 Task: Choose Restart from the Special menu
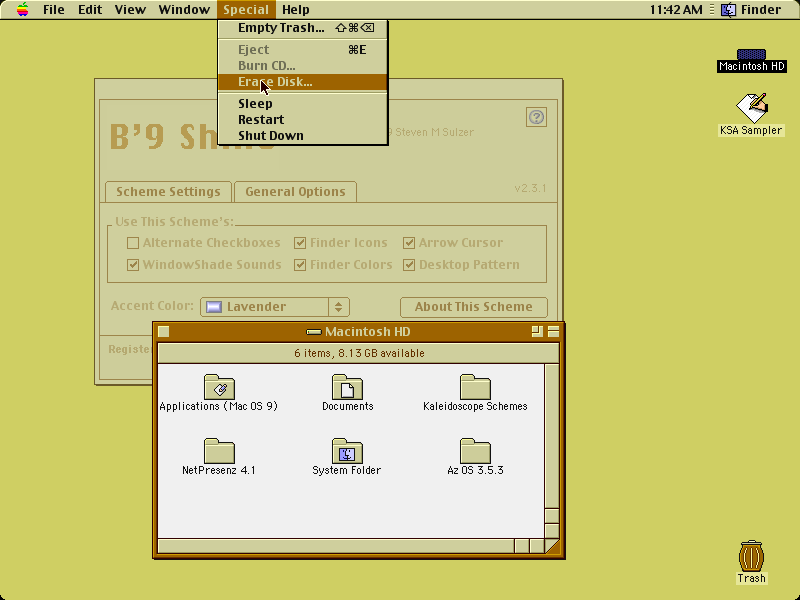pos(303,119)
